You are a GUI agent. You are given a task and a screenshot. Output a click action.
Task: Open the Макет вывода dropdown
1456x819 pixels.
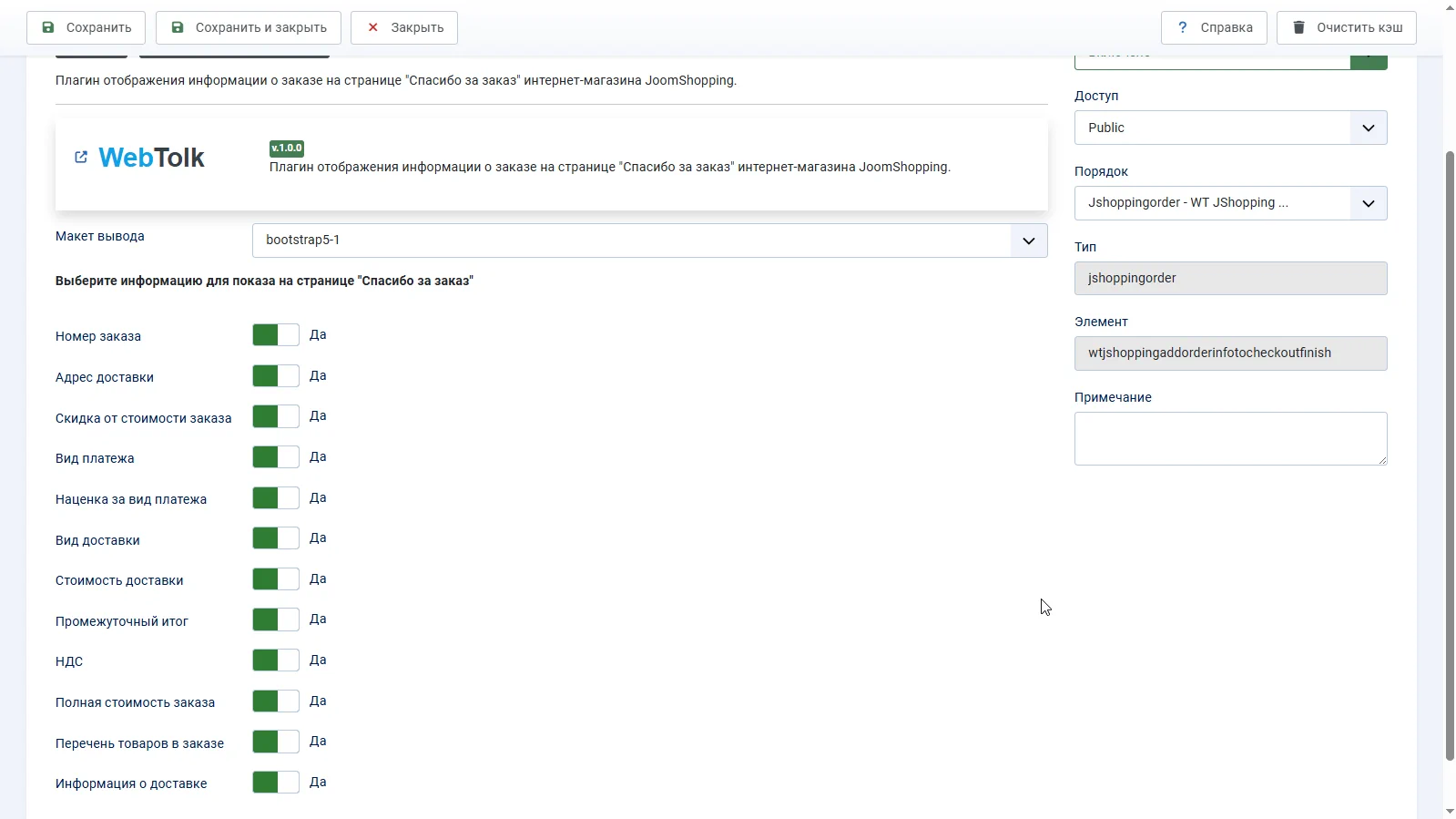[649, 241]
